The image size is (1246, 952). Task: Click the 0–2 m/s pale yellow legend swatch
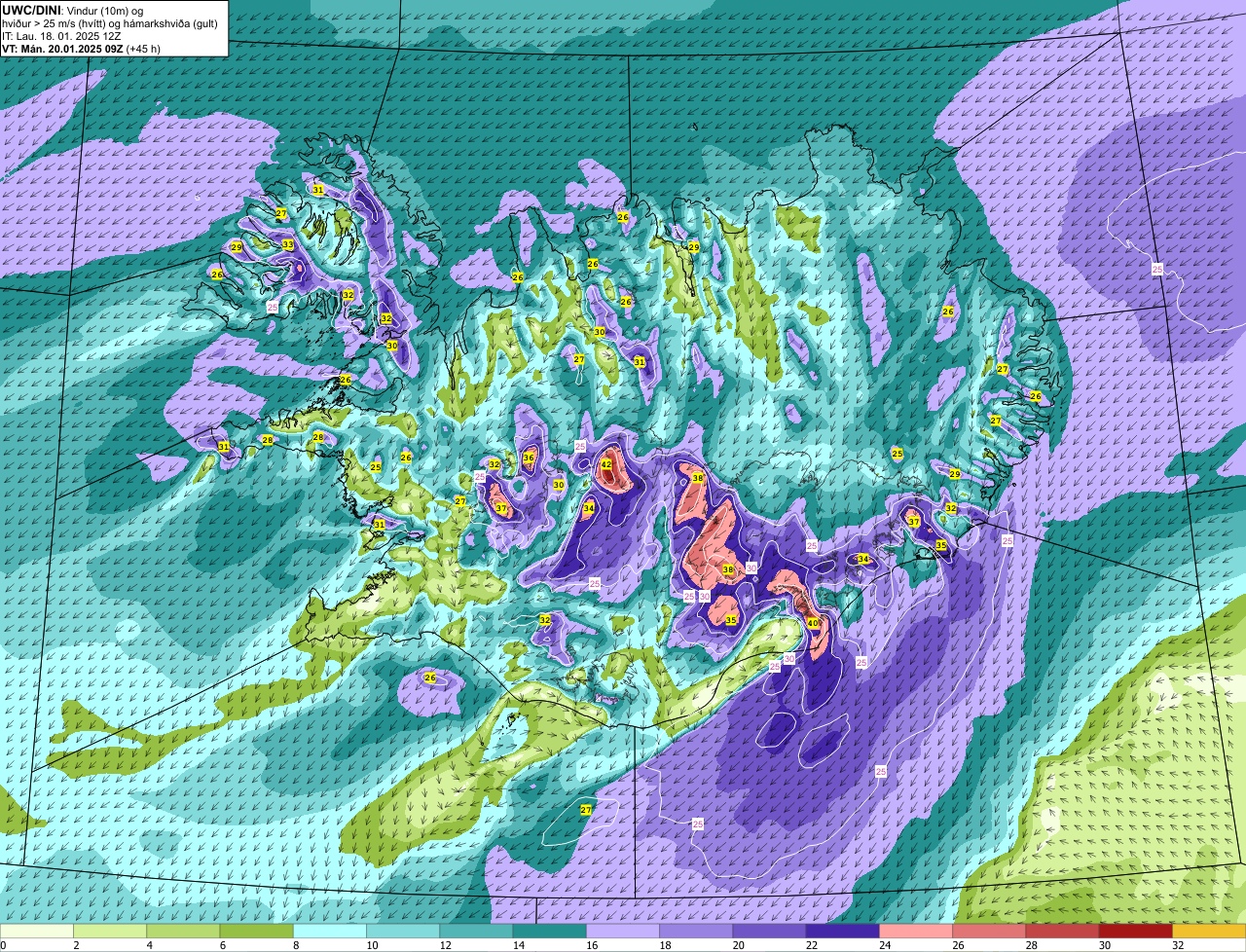(37, 931)
